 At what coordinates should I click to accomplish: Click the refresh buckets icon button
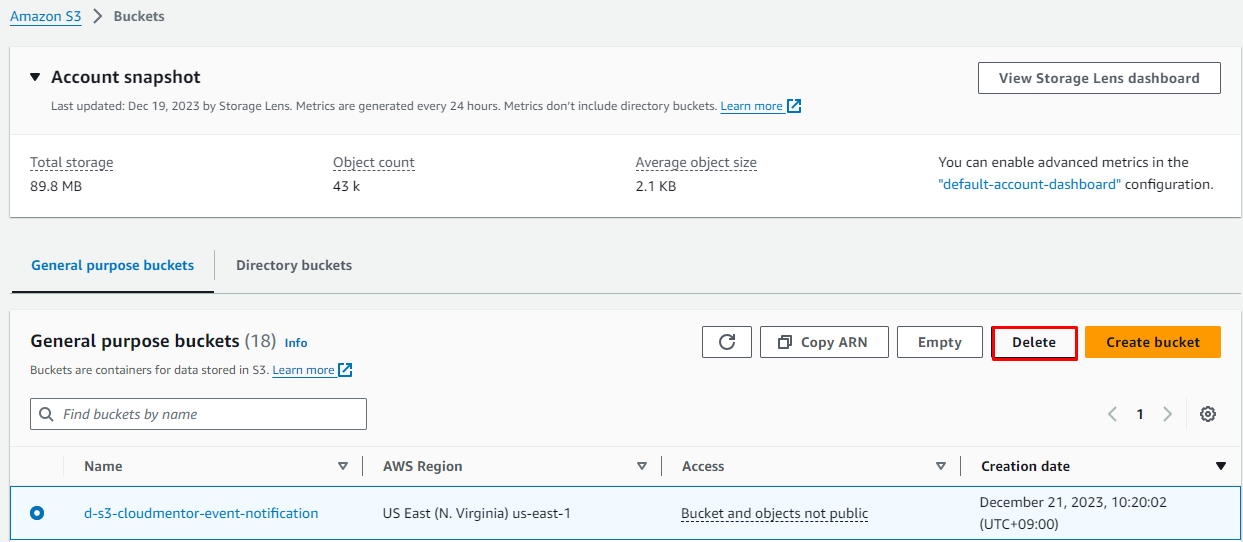(x=727, y=342)
